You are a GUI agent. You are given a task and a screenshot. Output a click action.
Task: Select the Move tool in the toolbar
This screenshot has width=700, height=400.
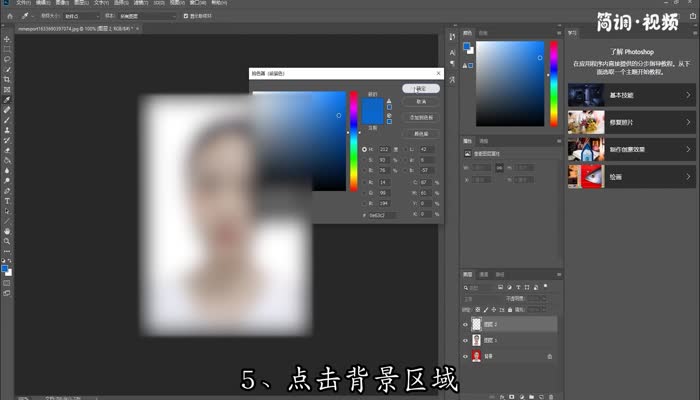click(x=7, y=37)
